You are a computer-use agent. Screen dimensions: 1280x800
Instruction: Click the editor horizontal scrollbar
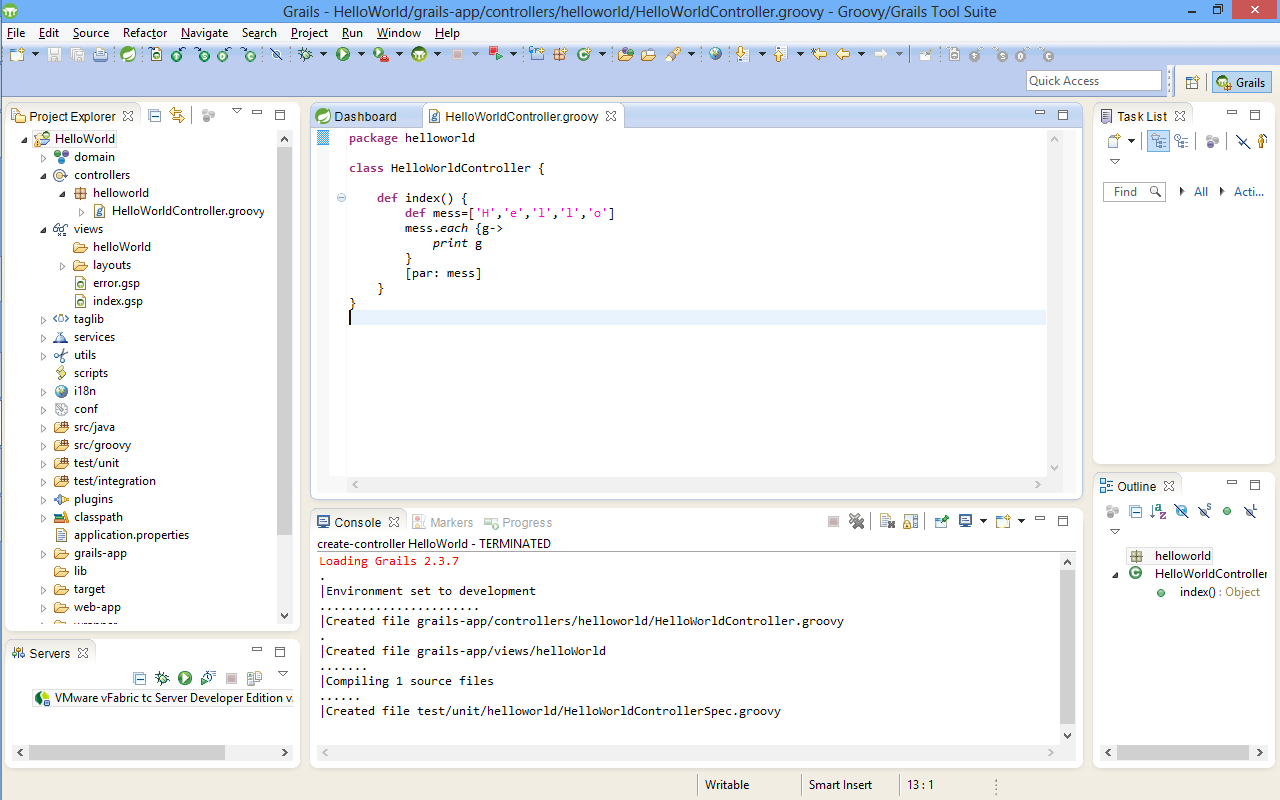pyautogui.click(x=696, y=484)
